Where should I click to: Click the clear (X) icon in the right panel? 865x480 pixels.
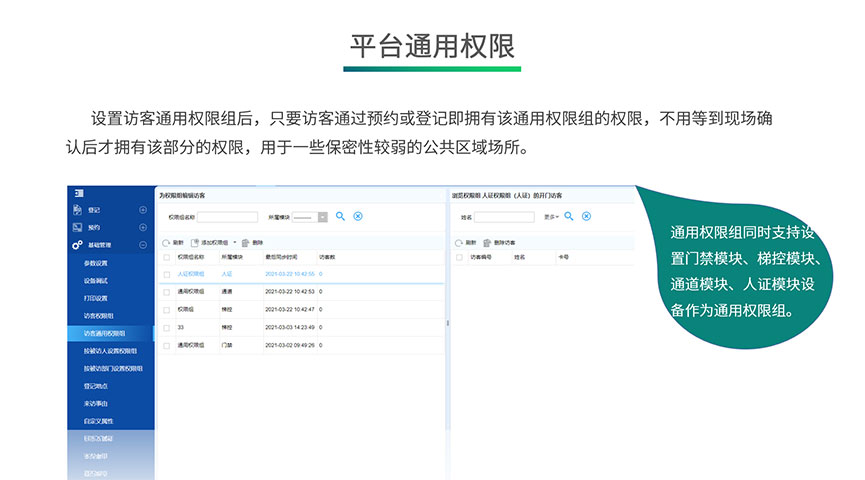tap(587, 216)
